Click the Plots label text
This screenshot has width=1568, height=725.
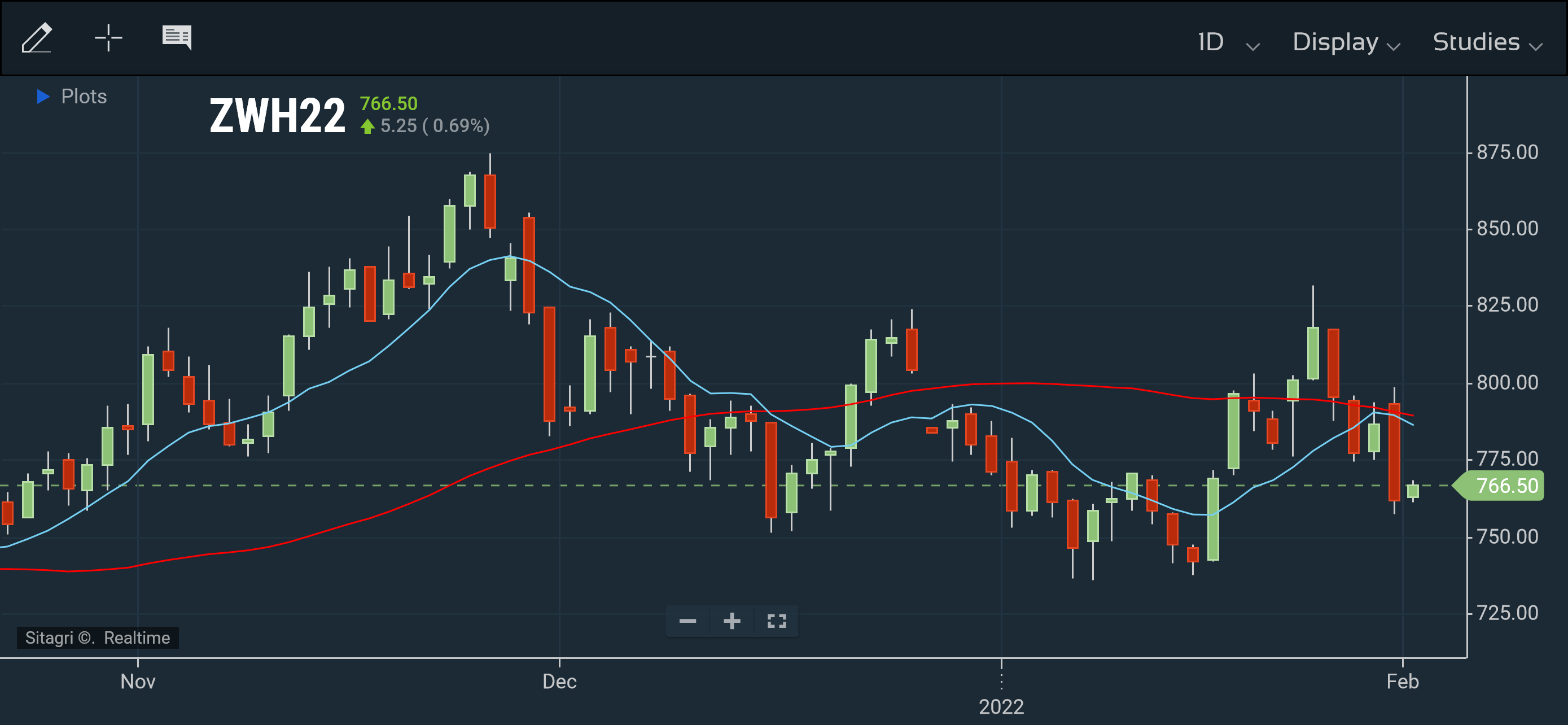84,96
